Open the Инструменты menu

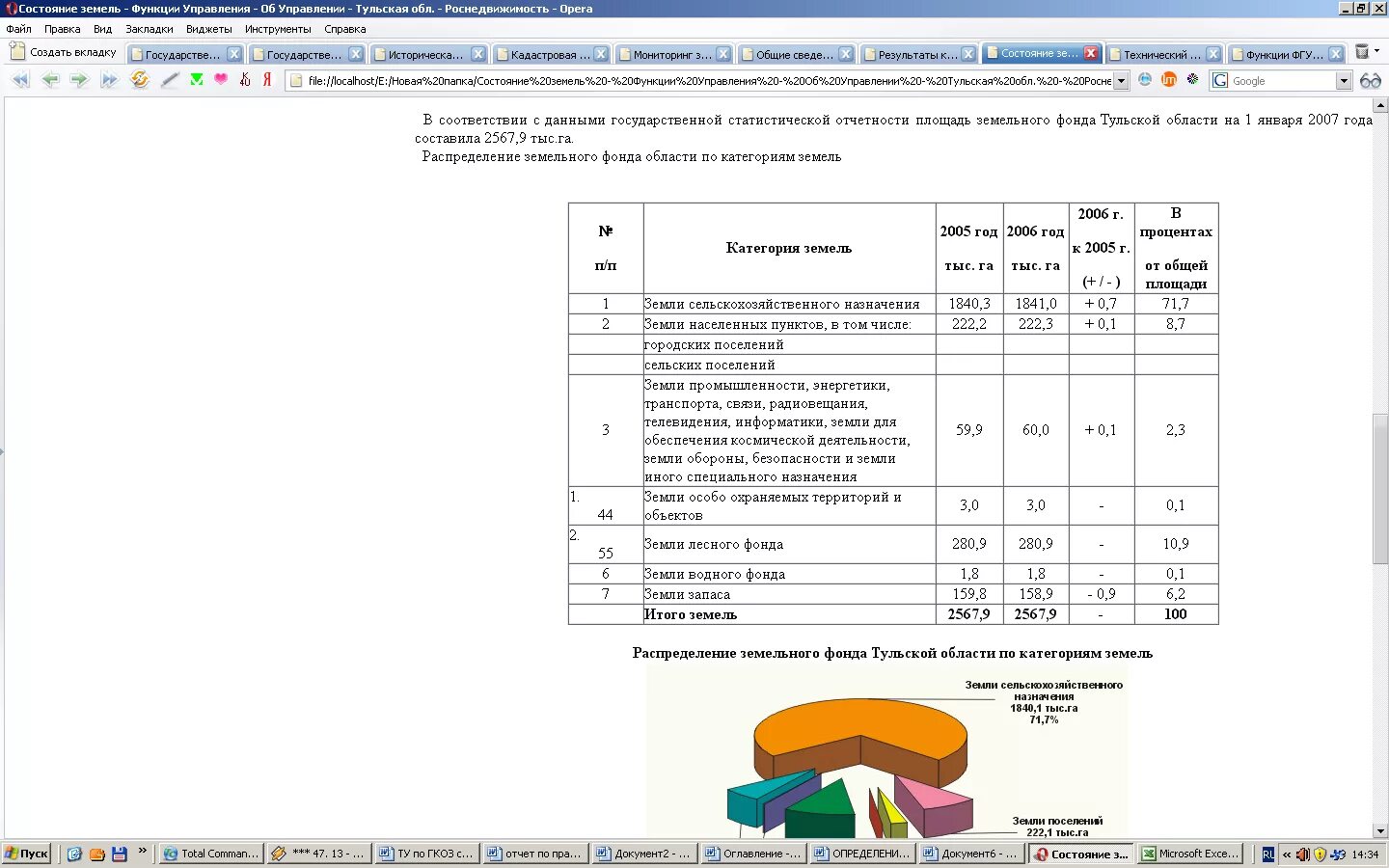(x=278, y=29)
